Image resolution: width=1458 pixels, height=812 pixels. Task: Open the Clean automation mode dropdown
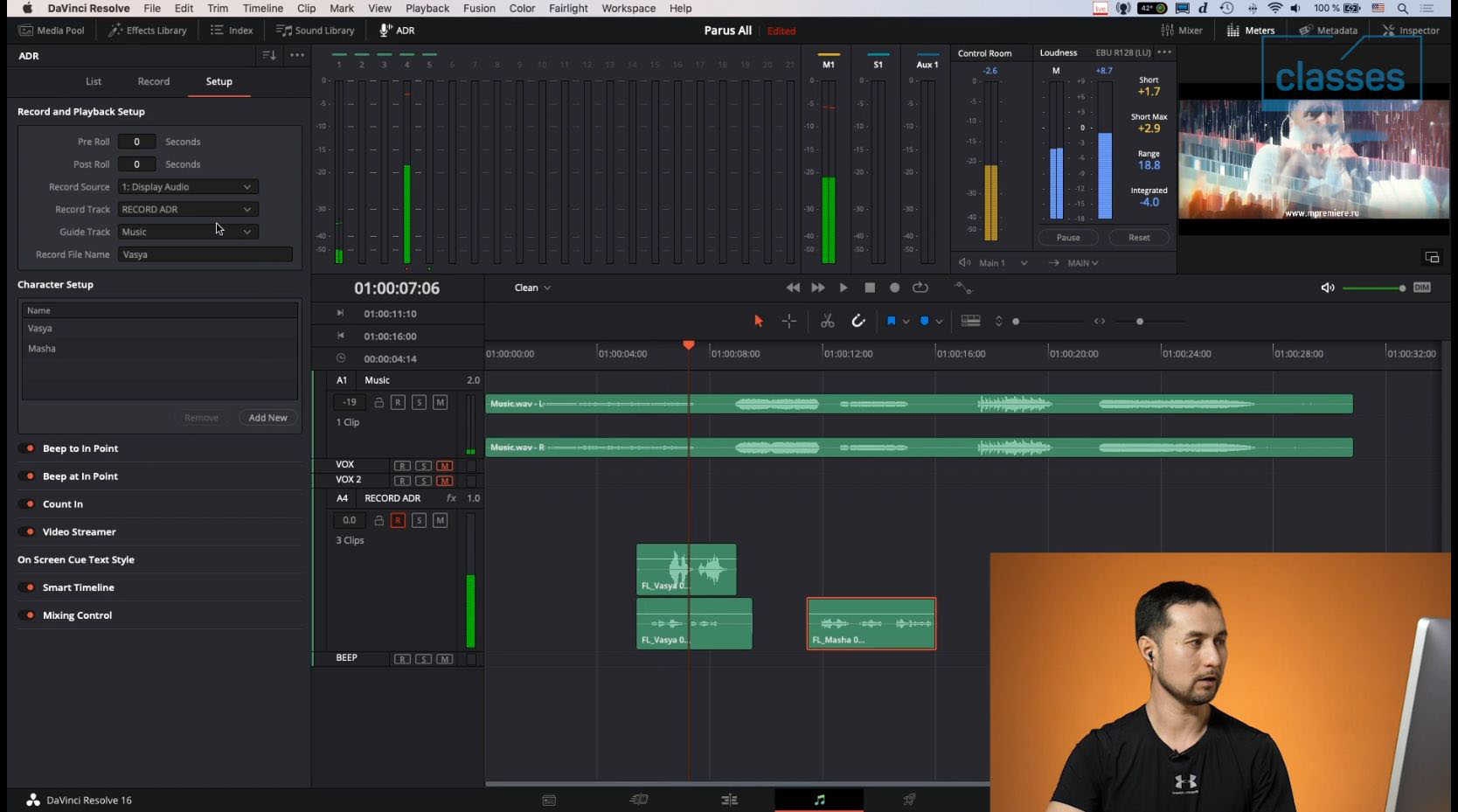point(532,288)
